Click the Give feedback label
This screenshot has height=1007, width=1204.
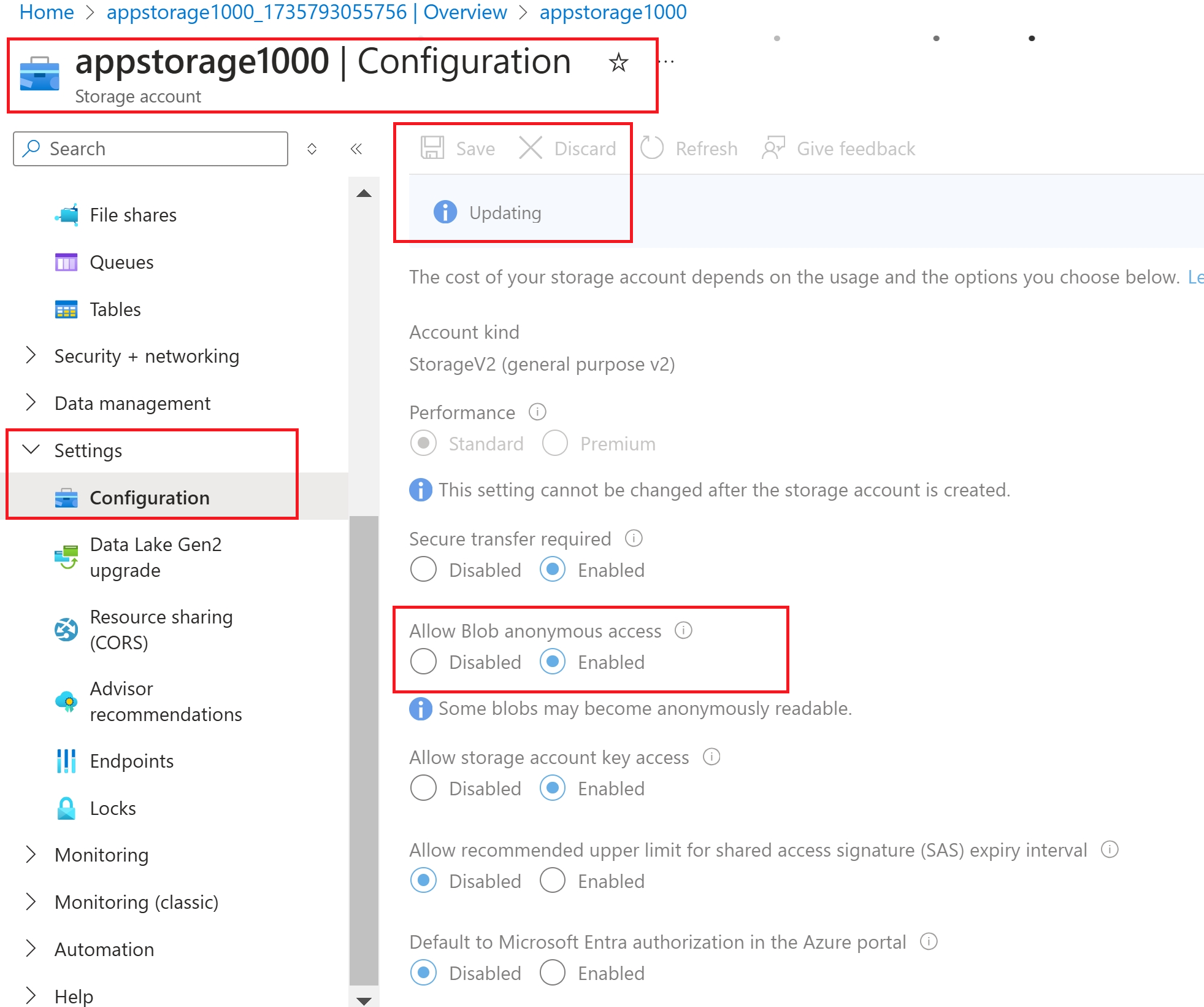point(856,149)
